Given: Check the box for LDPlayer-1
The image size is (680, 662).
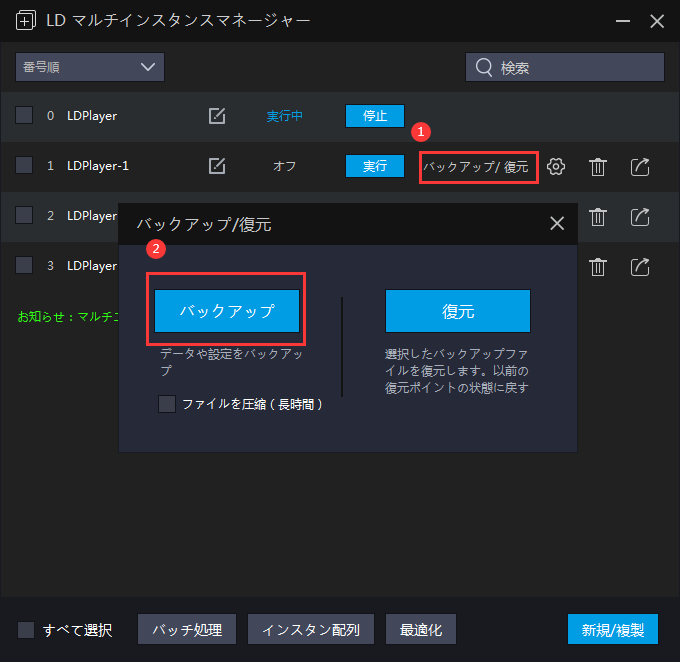Looking at the screenshot, I should click(x=24, y=165).
